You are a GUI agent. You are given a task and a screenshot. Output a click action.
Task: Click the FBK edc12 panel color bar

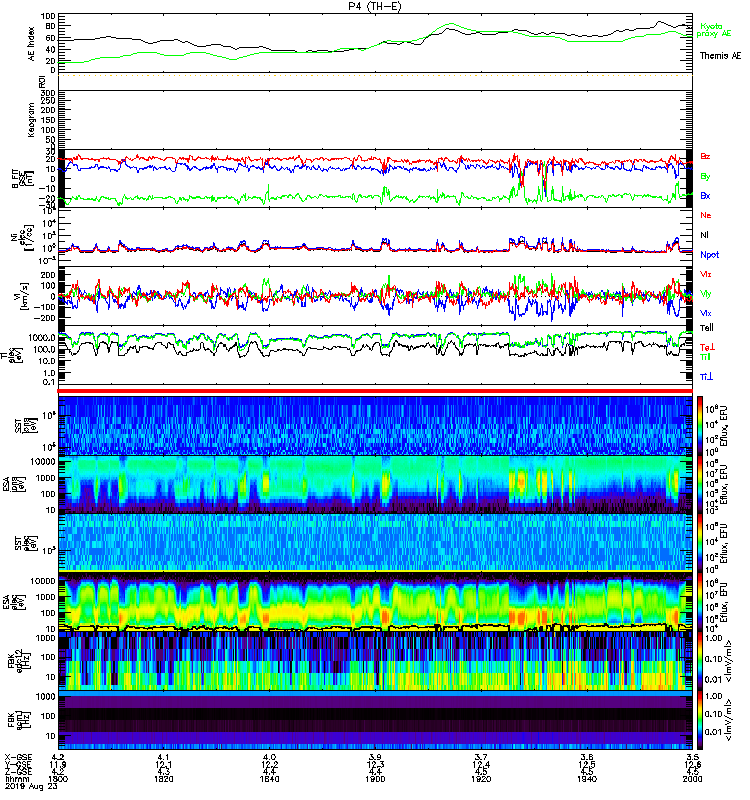click(x=699, y=660)
